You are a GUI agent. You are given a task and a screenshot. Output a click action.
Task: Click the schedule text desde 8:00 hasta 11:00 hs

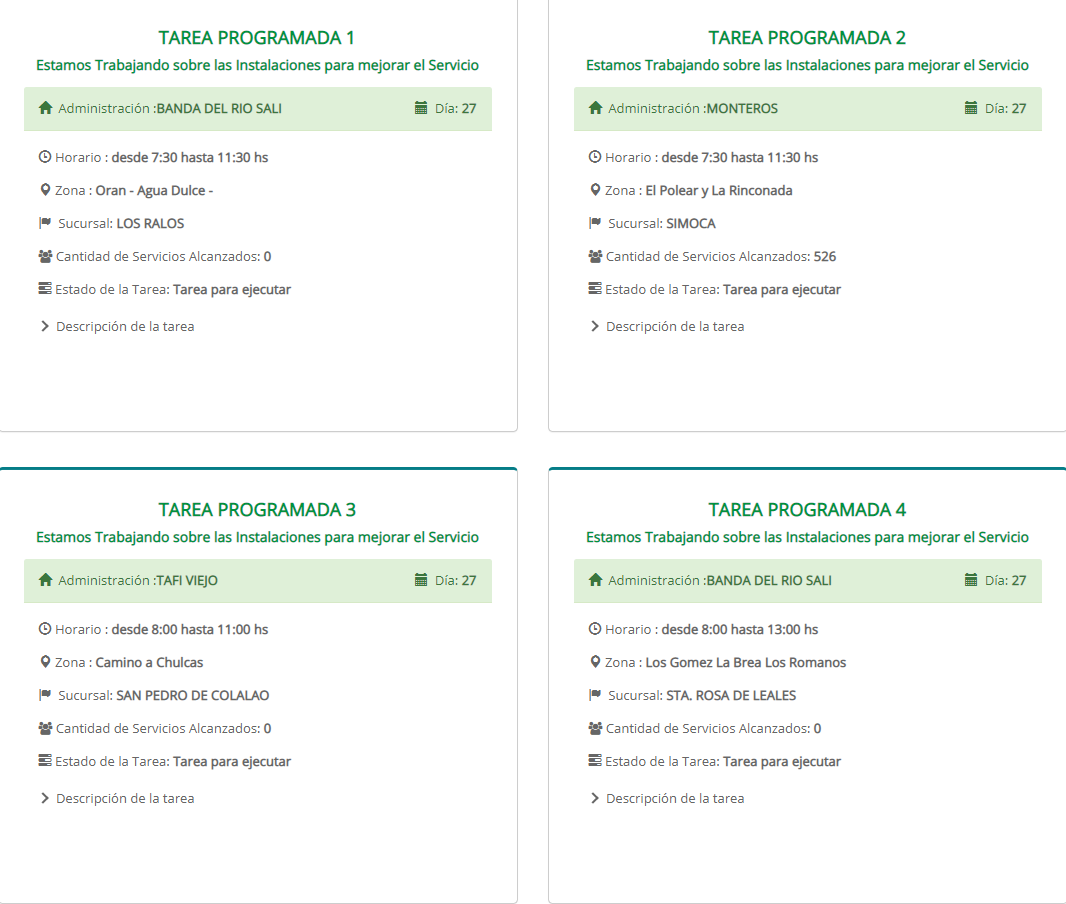point(190,630)
